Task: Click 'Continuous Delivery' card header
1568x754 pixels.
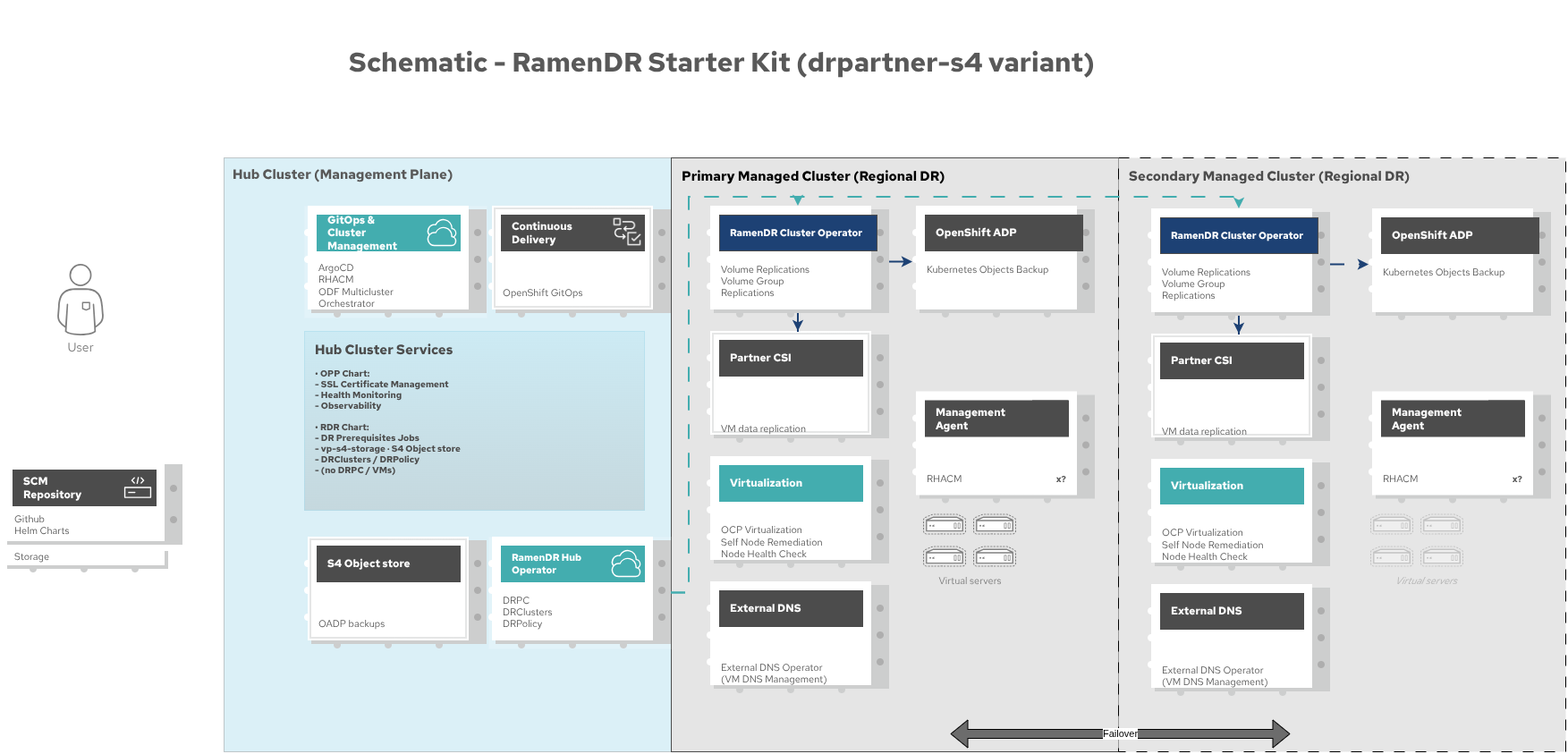Action: point(572,233)
